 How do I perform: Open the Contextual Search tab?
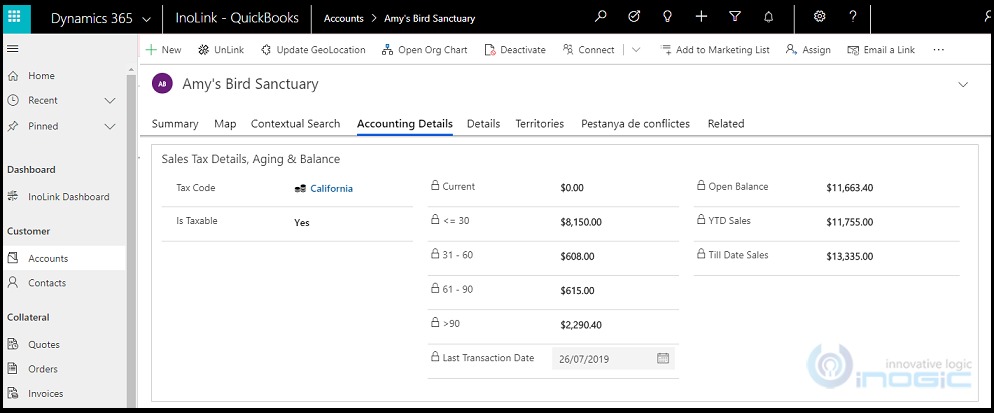(295, 124)
